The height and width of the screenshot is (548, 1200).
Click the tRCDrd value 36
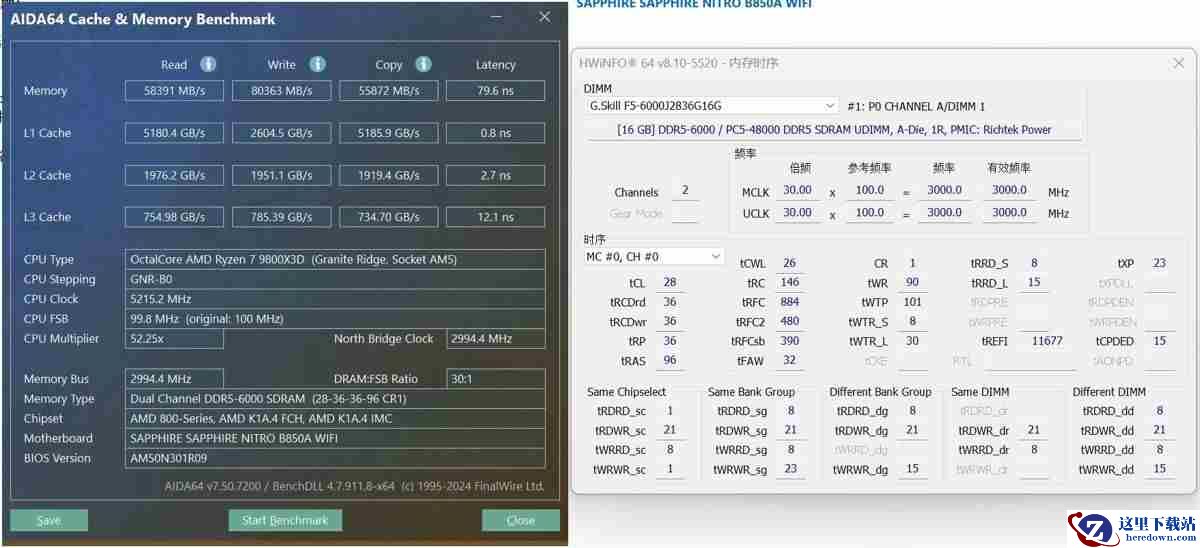click(670, 302)
